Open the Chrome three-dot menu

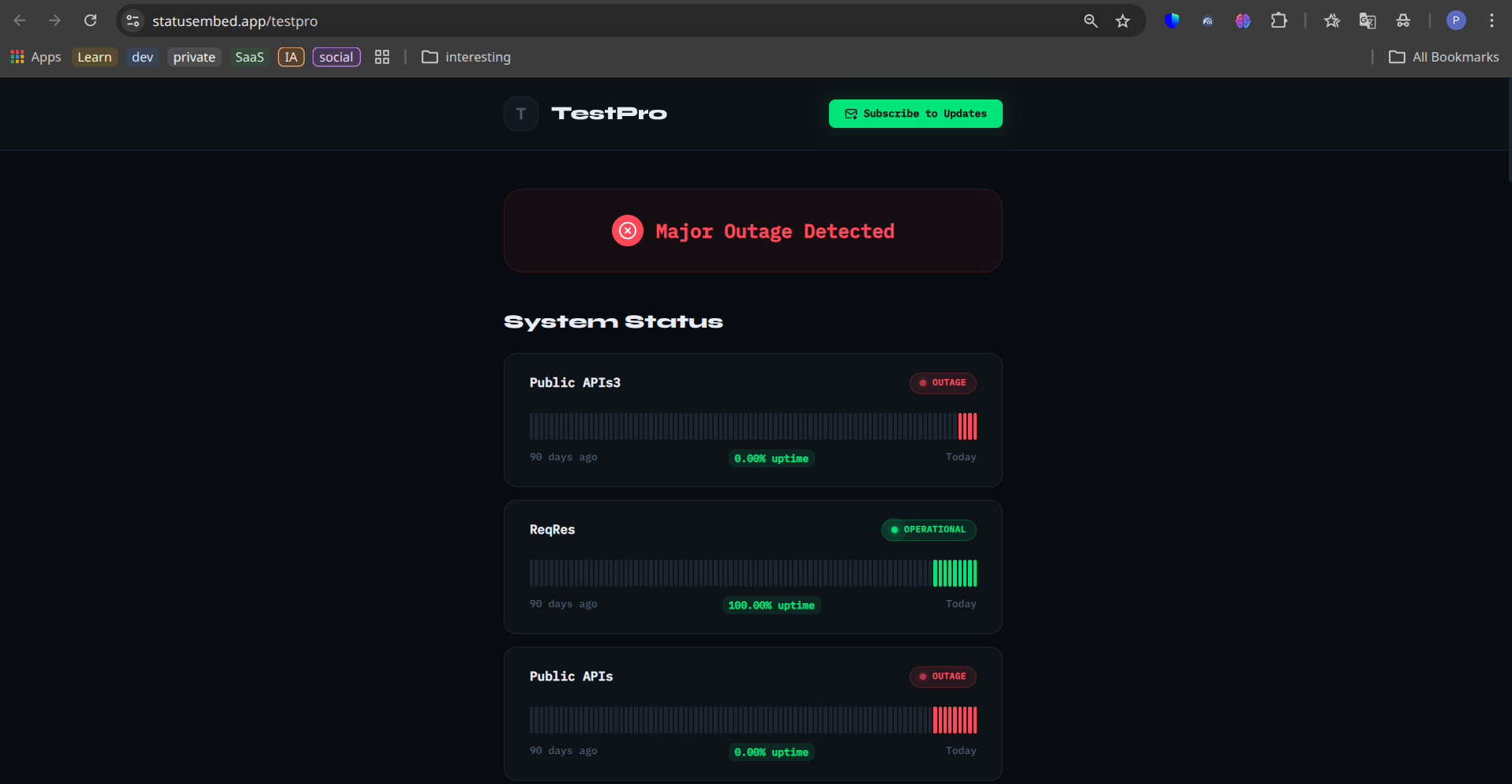(x=1491, y=21)
